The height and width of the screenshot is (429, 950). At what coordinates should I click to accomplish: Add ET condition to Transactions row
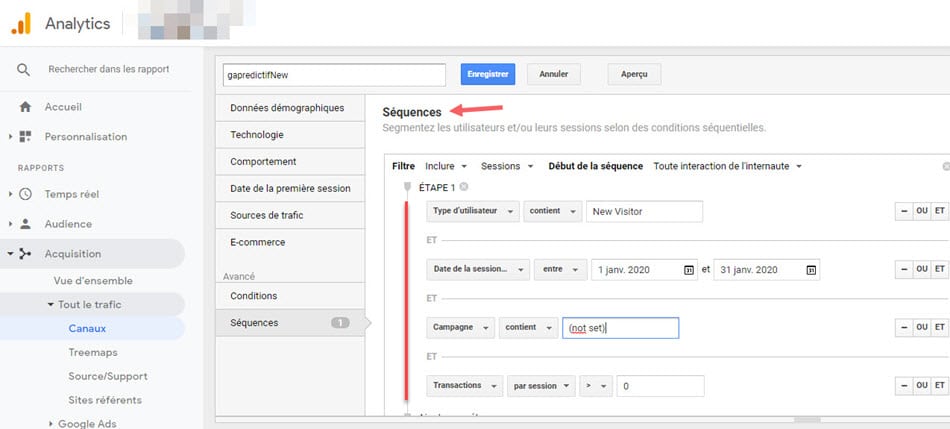click(x=940, y=385)
